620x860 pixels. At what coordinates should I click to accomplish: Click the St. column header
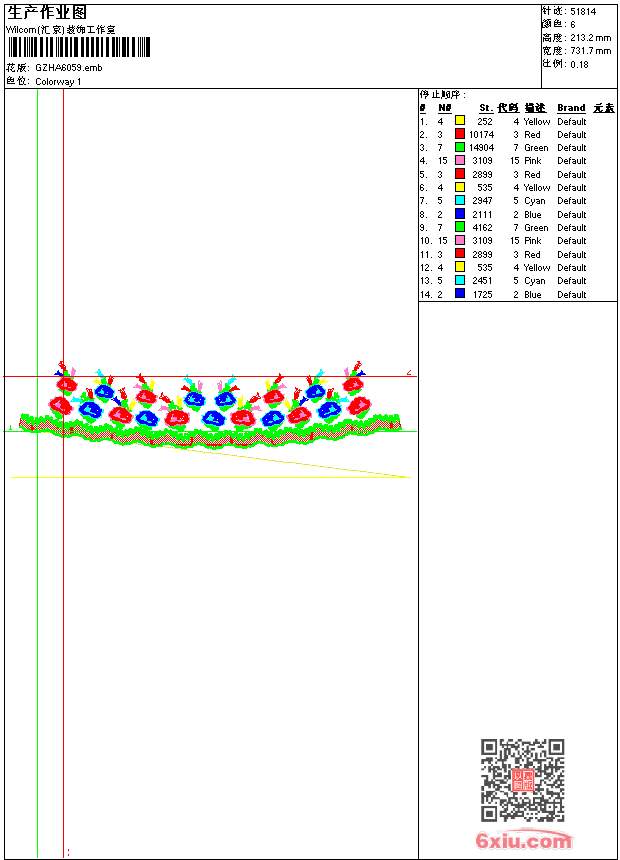(x=486, y=108)
